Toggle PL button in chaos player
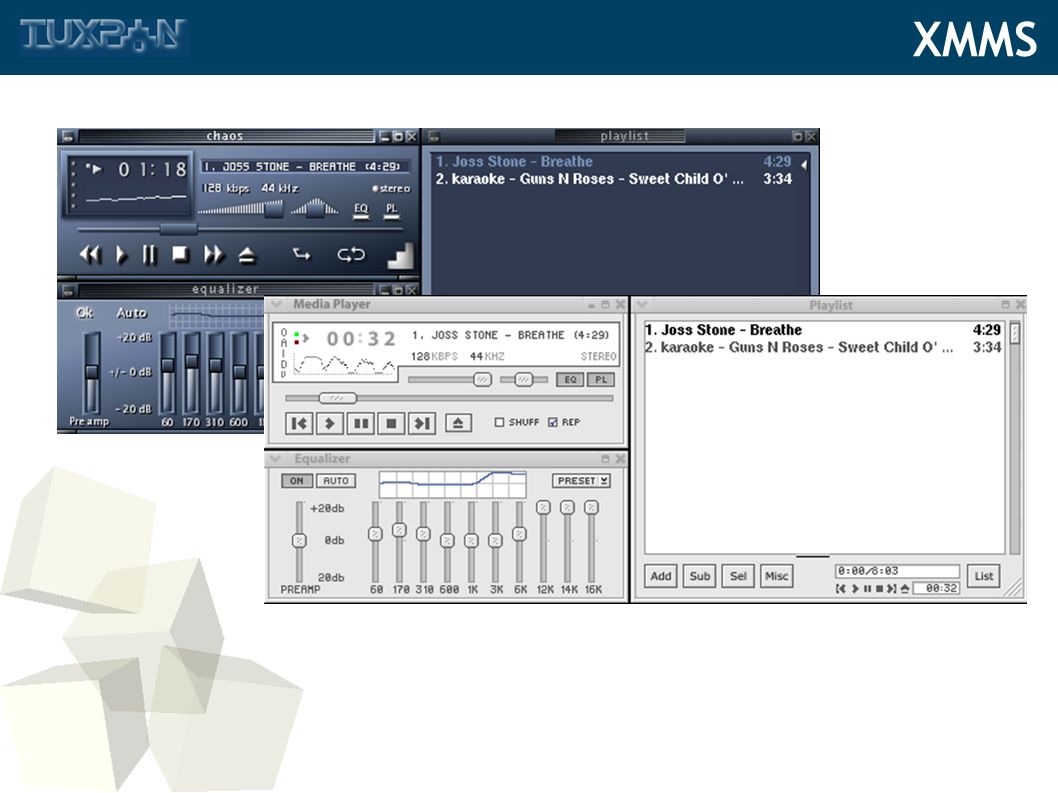This screenshot has width=1058, height=793. point(391,211)
